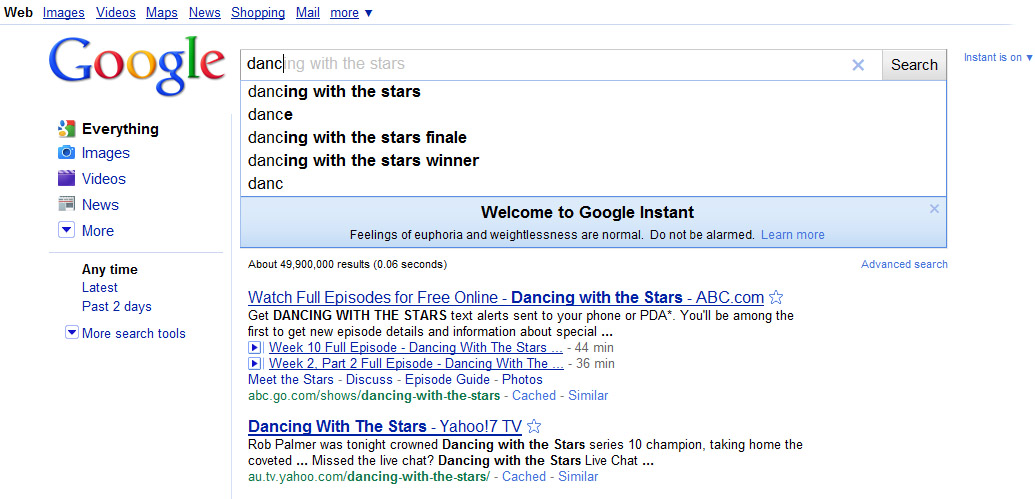Image resolution: width=1035 pixels, height=499 pixels.
Task: Filter results by Images in the sidebar
Action: [106, 153]
